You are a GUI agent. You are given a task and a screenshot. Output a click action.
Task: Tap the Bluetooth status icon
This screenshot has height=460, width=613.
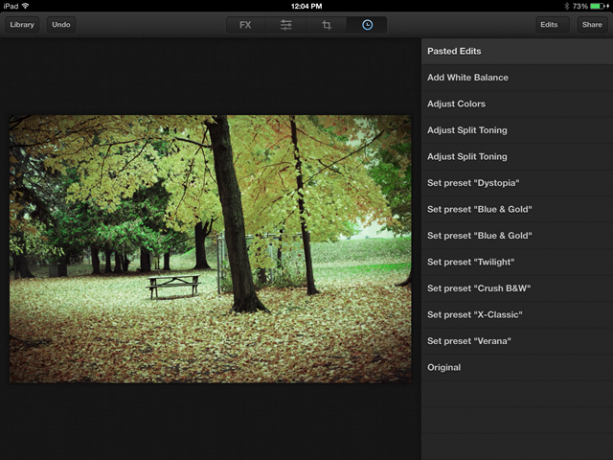click(x=566, y=6)
